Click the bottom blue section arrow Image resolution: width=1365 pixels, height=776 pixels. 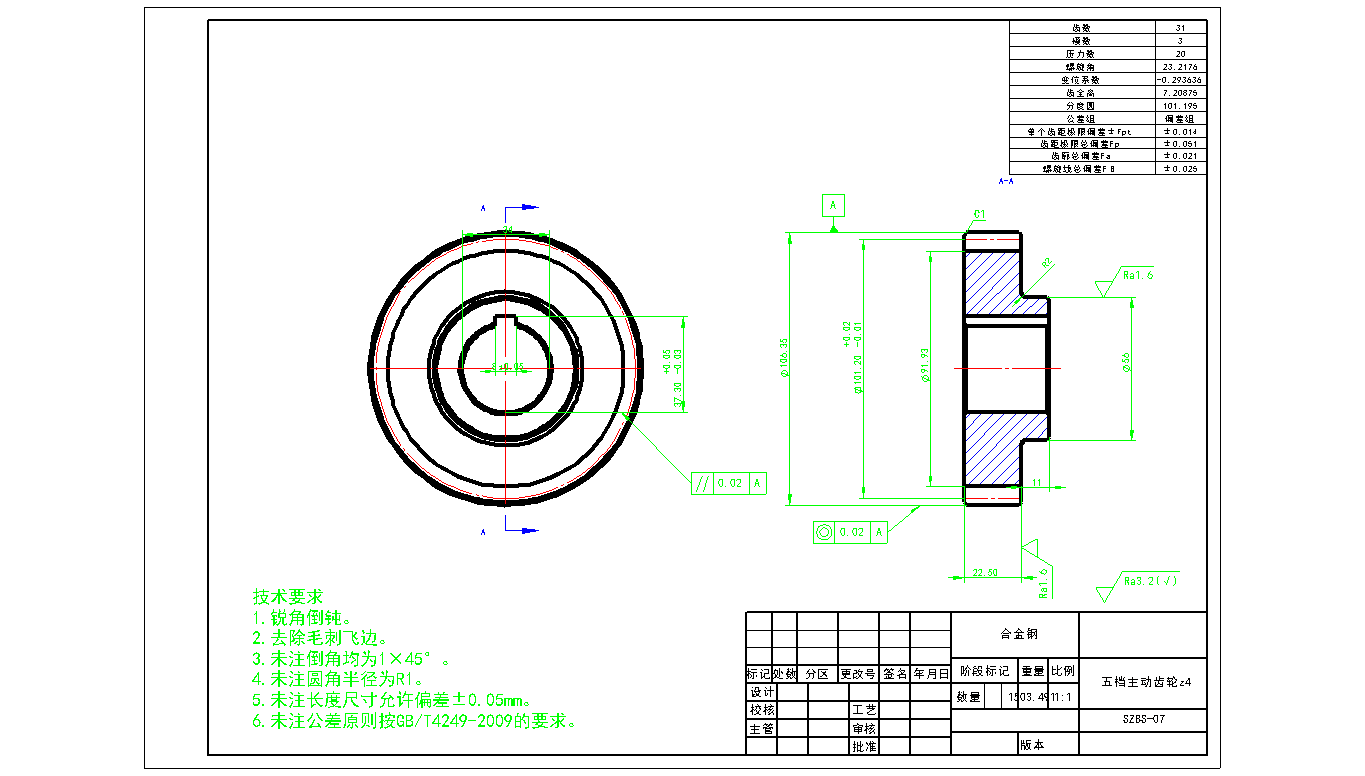pos(524,529)
